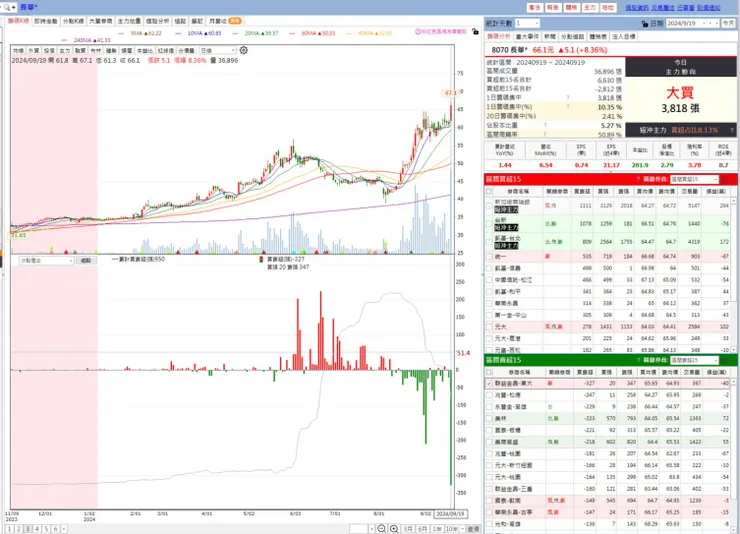Go to chart page 4
Image resolution: width=740 pixels, height=534 pixels.
[x=37, y=529]
